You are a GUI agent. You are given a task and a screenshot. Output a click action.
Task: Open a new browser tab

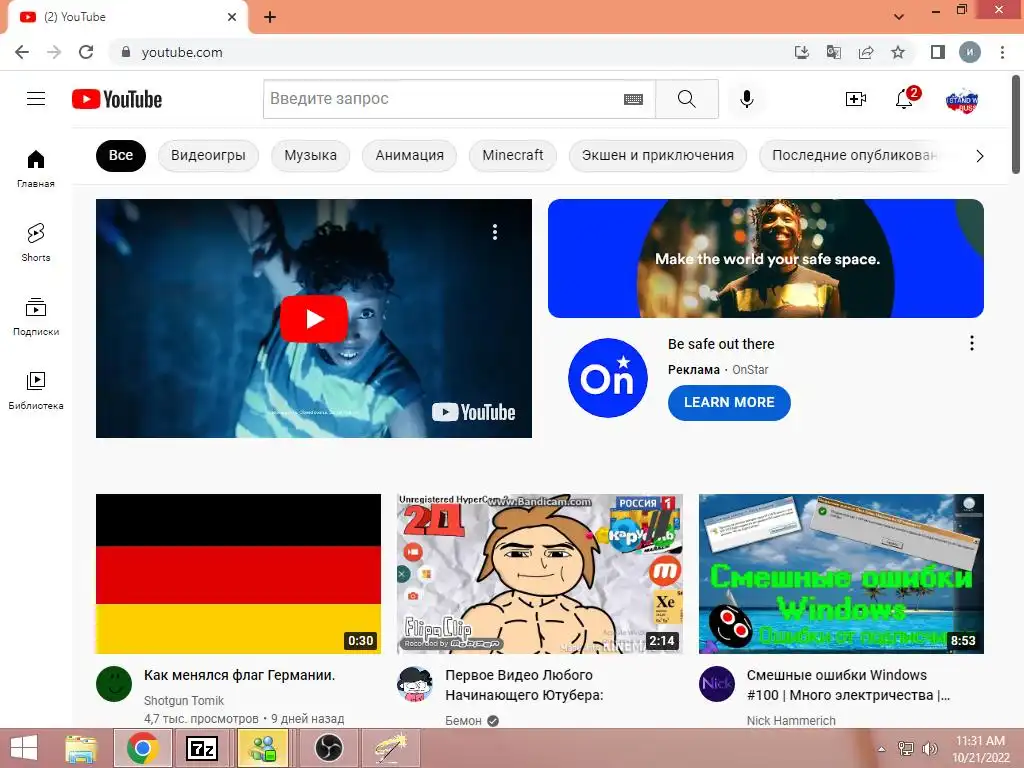(270, 17)
